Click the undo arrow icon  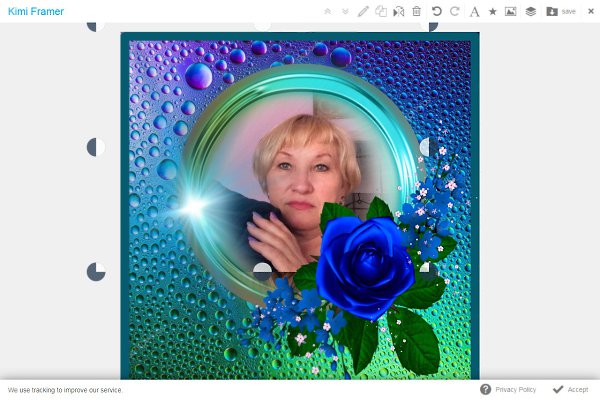pos(436,11)
